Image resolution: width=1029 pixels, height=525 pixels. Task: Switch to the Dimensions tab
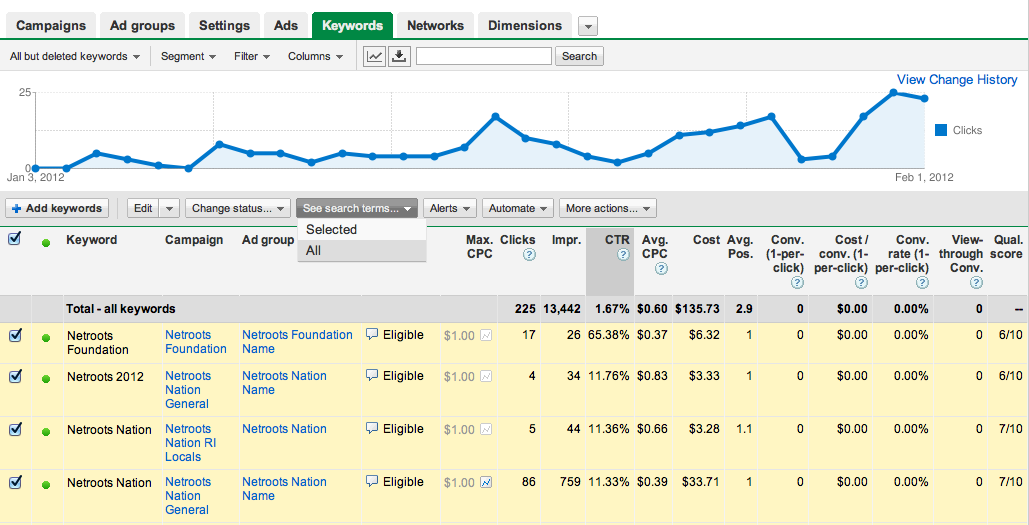click(525, 26)
